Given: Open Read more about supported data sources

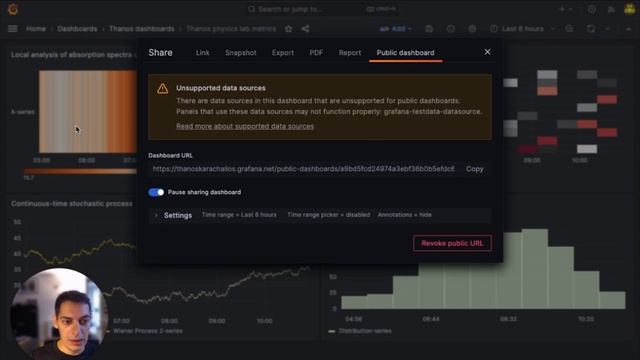Looking at the screenshot, I should pos(245,126).
